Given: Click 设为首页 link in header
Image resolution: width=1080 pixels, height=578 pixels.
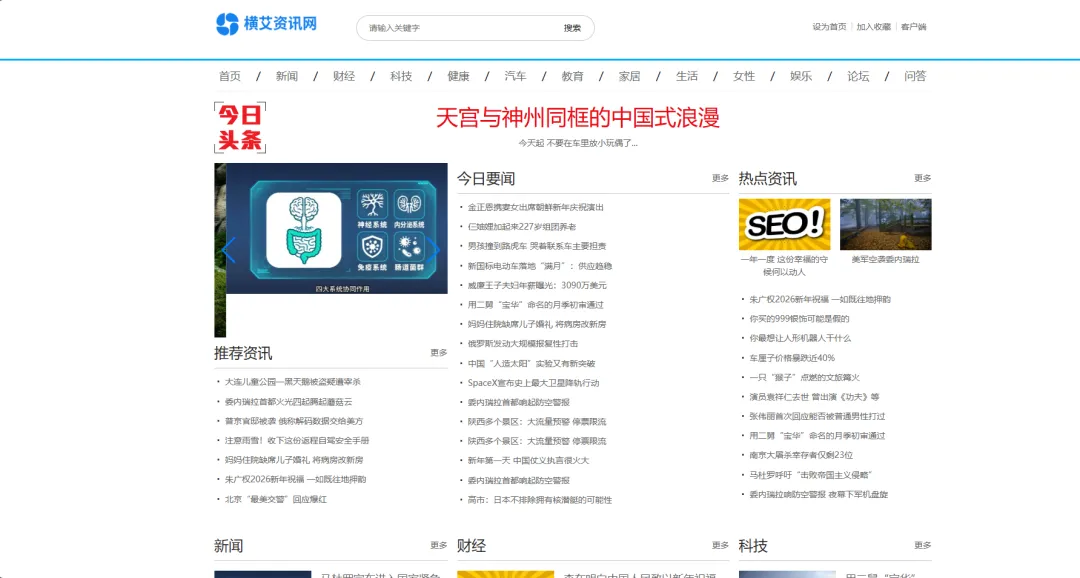Looking at the screenshot, I should coord(829,27).
